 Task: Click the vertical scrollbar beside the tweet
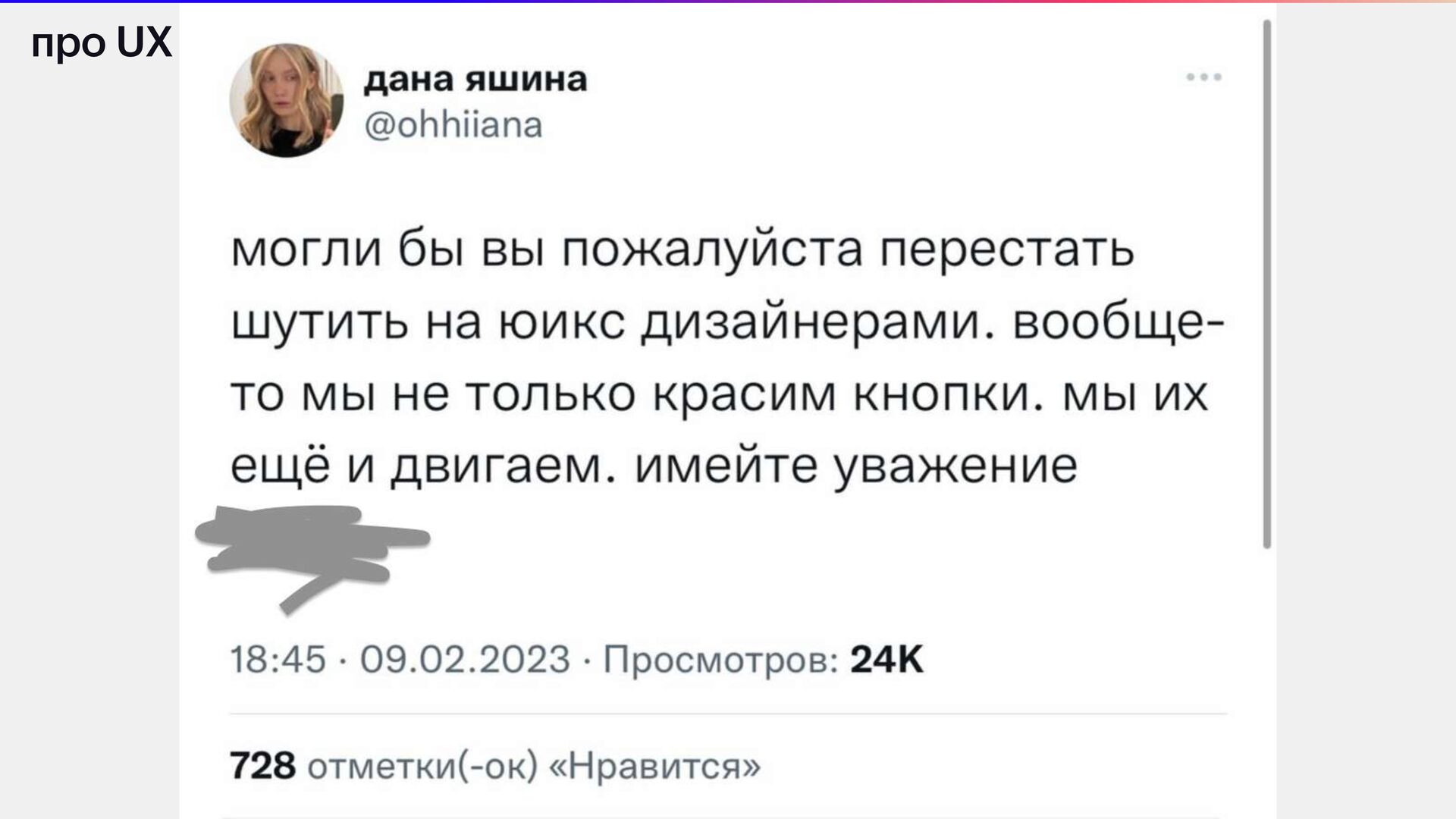[x=1266, y=284]
